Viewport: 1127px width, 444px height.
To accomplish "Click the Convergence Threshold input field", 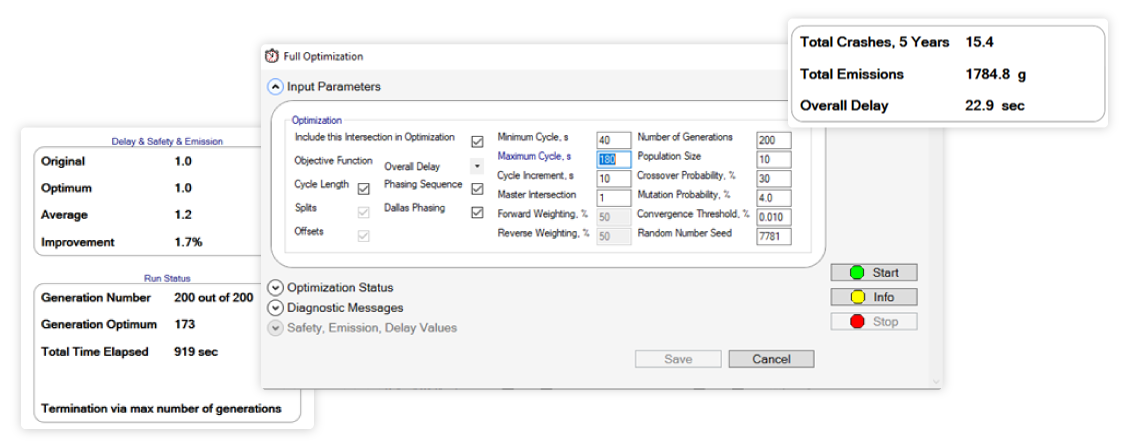I will [773, 217].
